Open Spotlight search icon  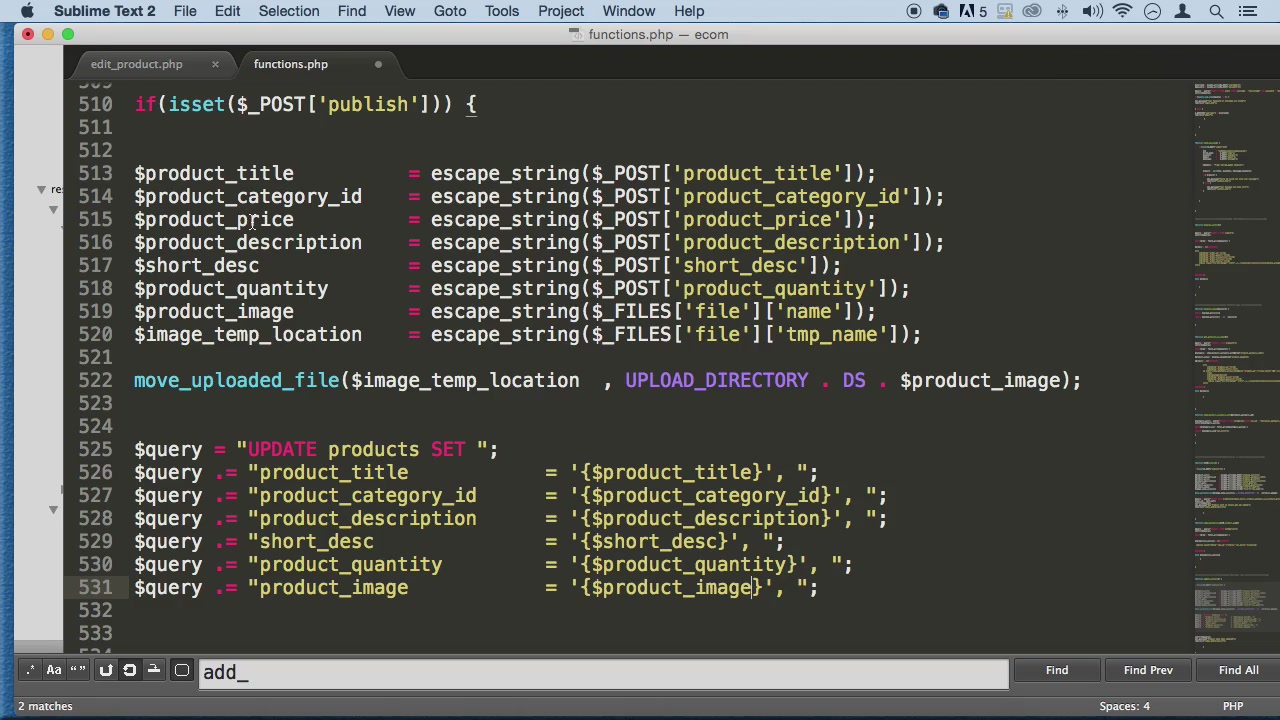point(1216,11)
